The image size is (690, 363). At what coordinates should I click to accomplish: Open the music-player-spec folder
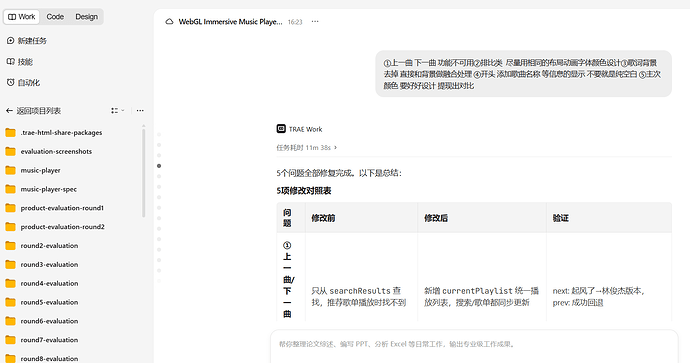point(41,189)
